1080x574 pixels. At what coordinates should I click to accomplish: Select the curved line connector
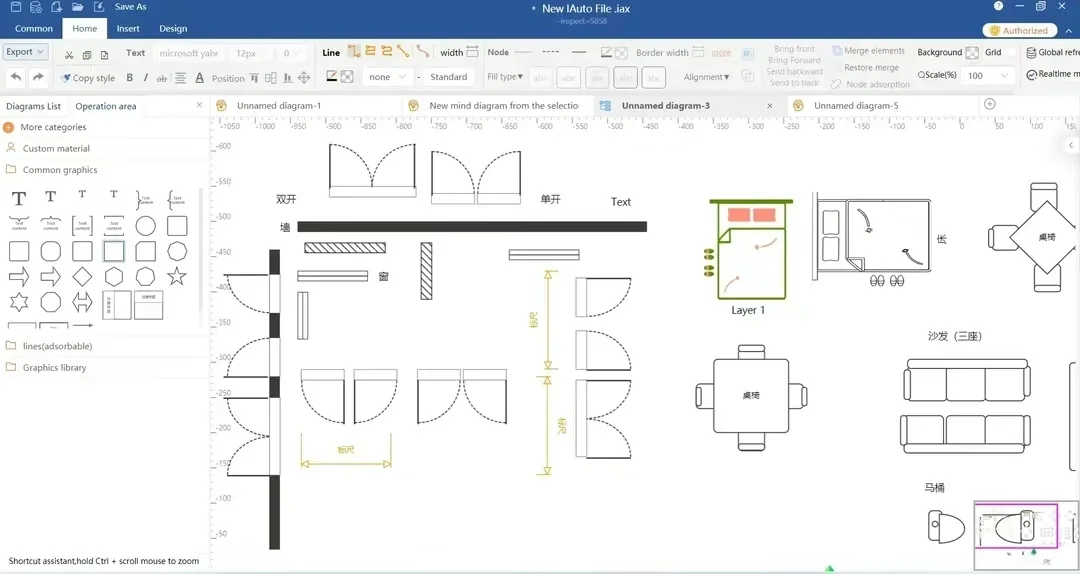pyautogui.click(x=423, y=51)
